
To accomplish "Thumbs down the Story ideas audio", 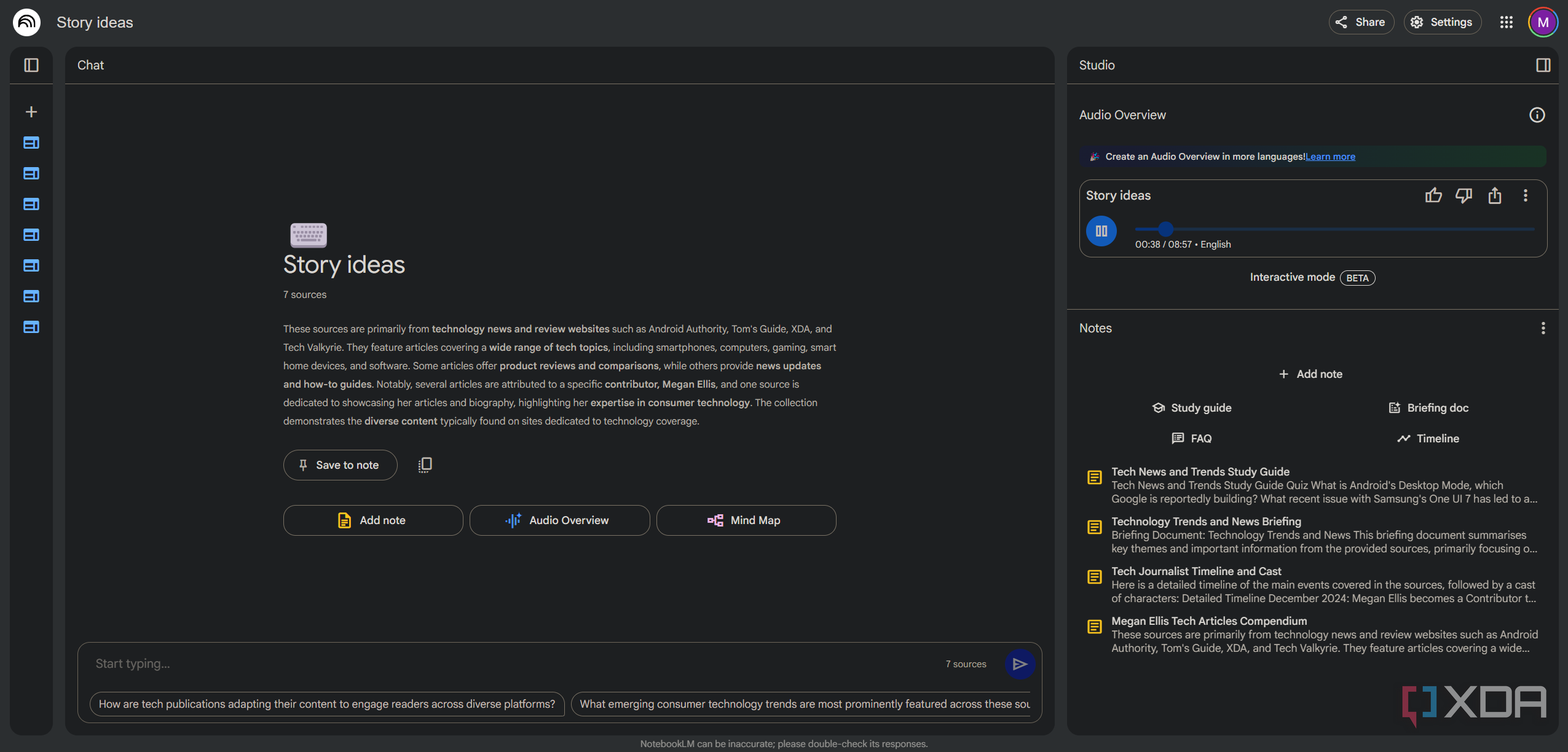I will (x=1464, y=195).
